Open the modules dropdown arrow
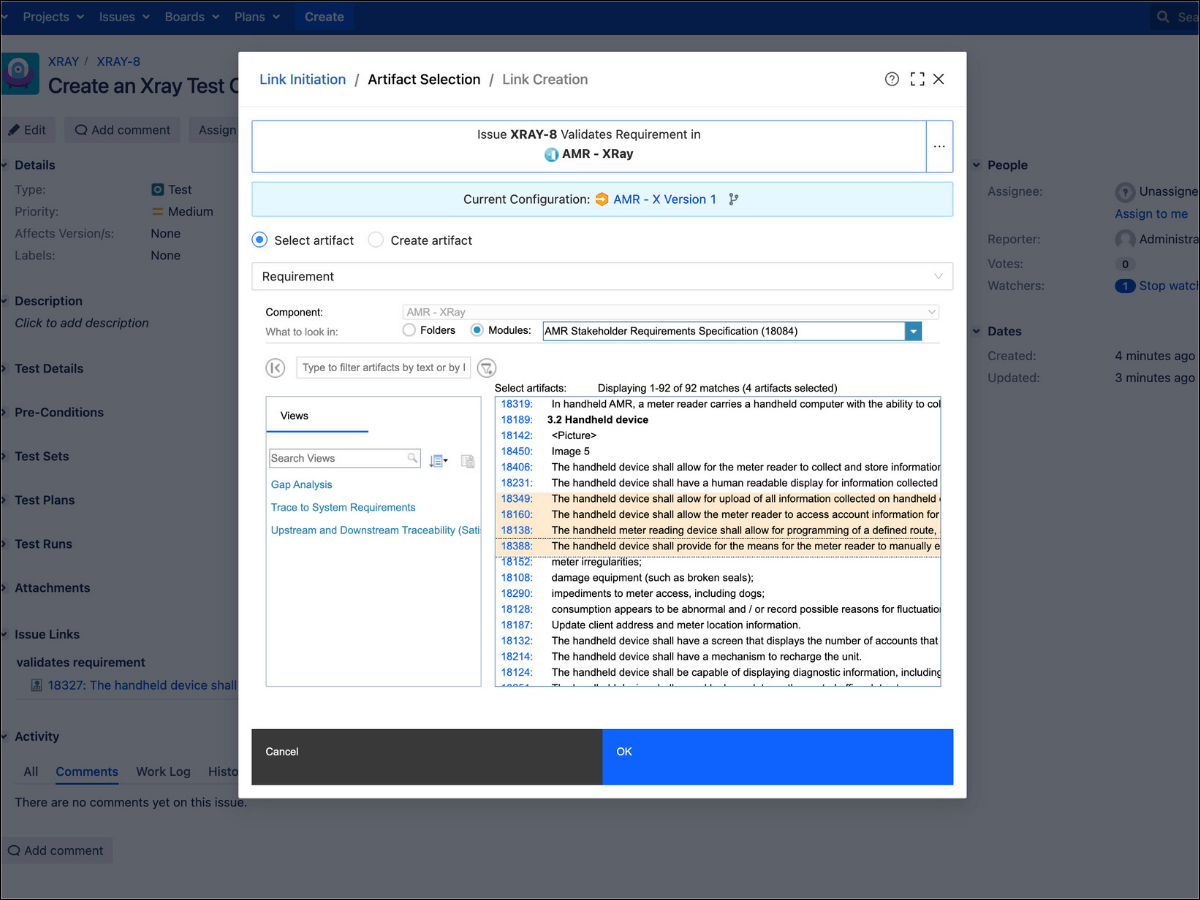 point(913,331)
